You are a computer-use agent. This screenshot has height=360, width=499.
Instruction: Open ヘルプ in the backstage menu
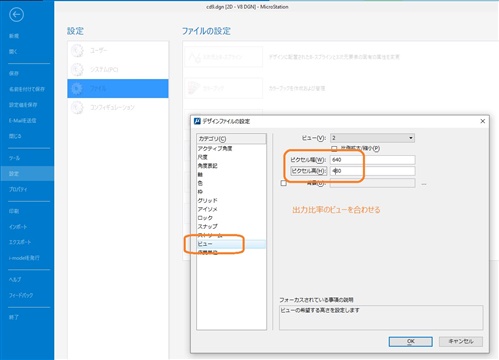click(15, 279)
